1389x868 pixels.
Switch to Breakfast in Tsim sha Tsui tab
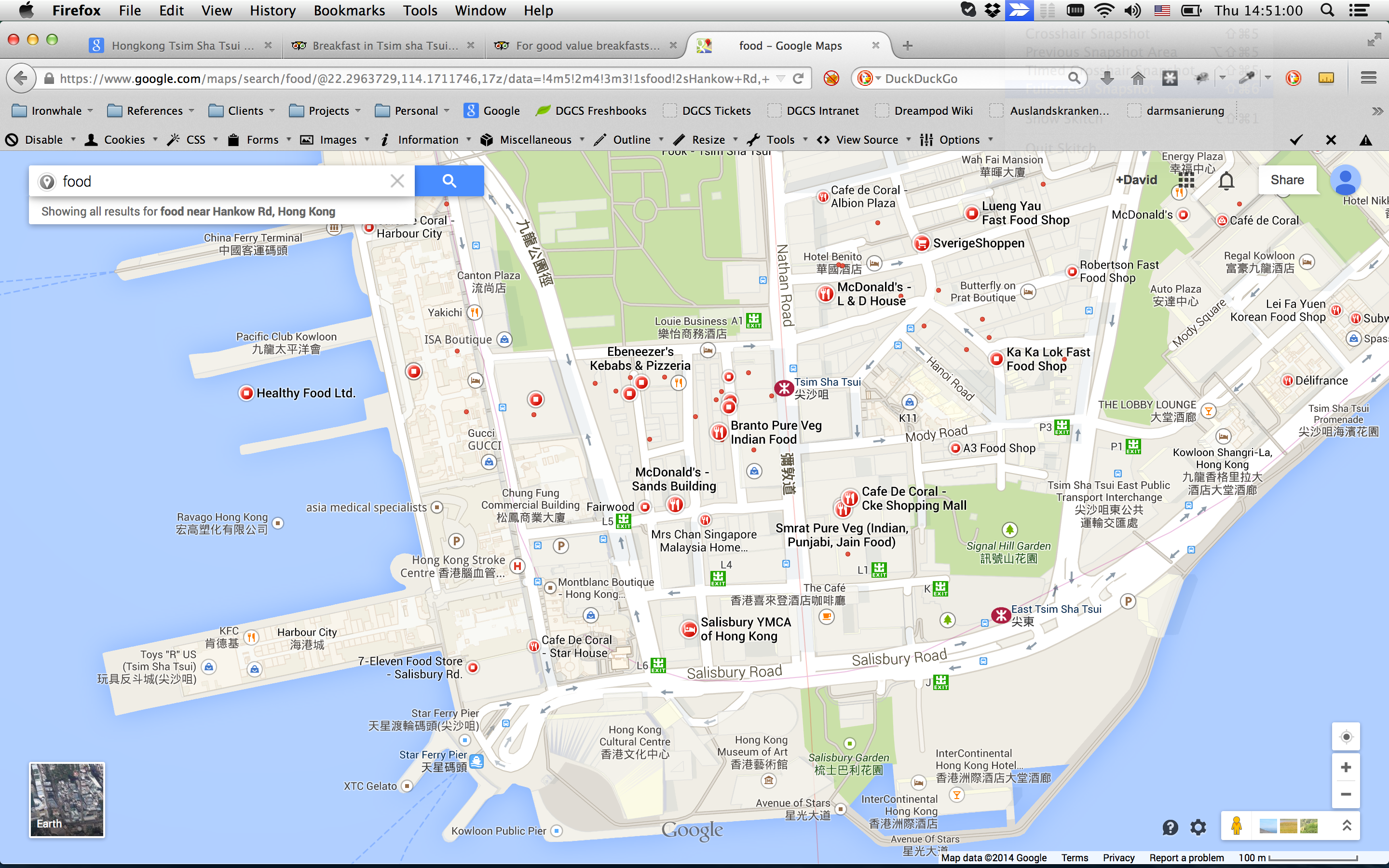tap(383, 45)
